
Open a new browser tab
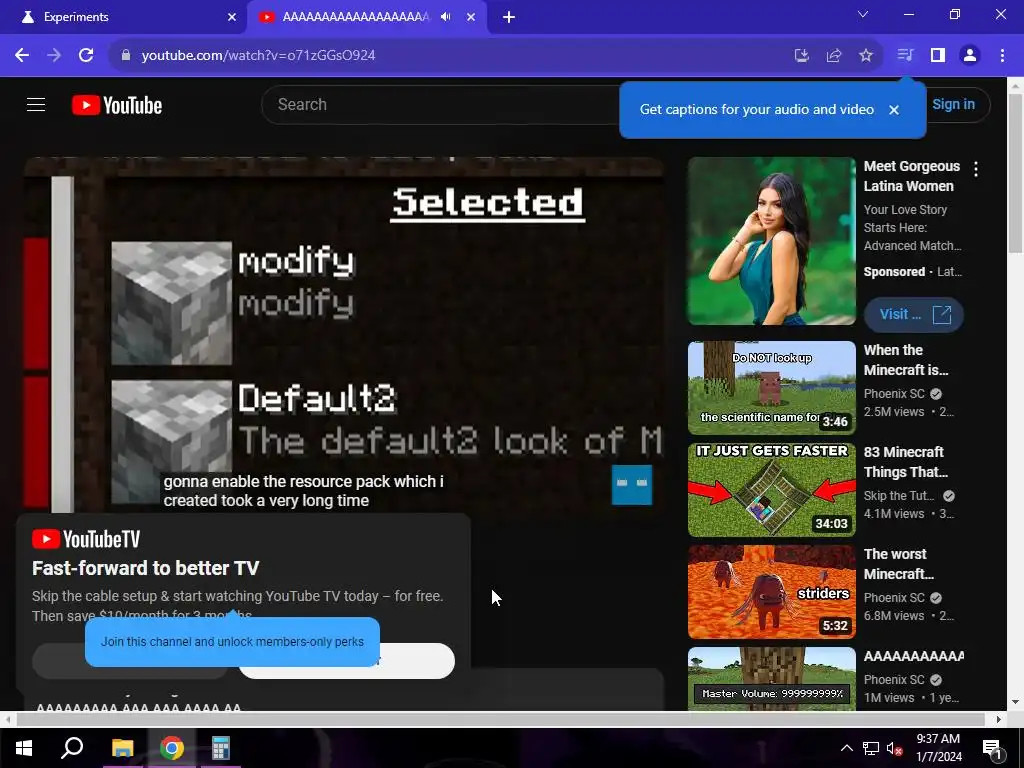pos(509,17)
